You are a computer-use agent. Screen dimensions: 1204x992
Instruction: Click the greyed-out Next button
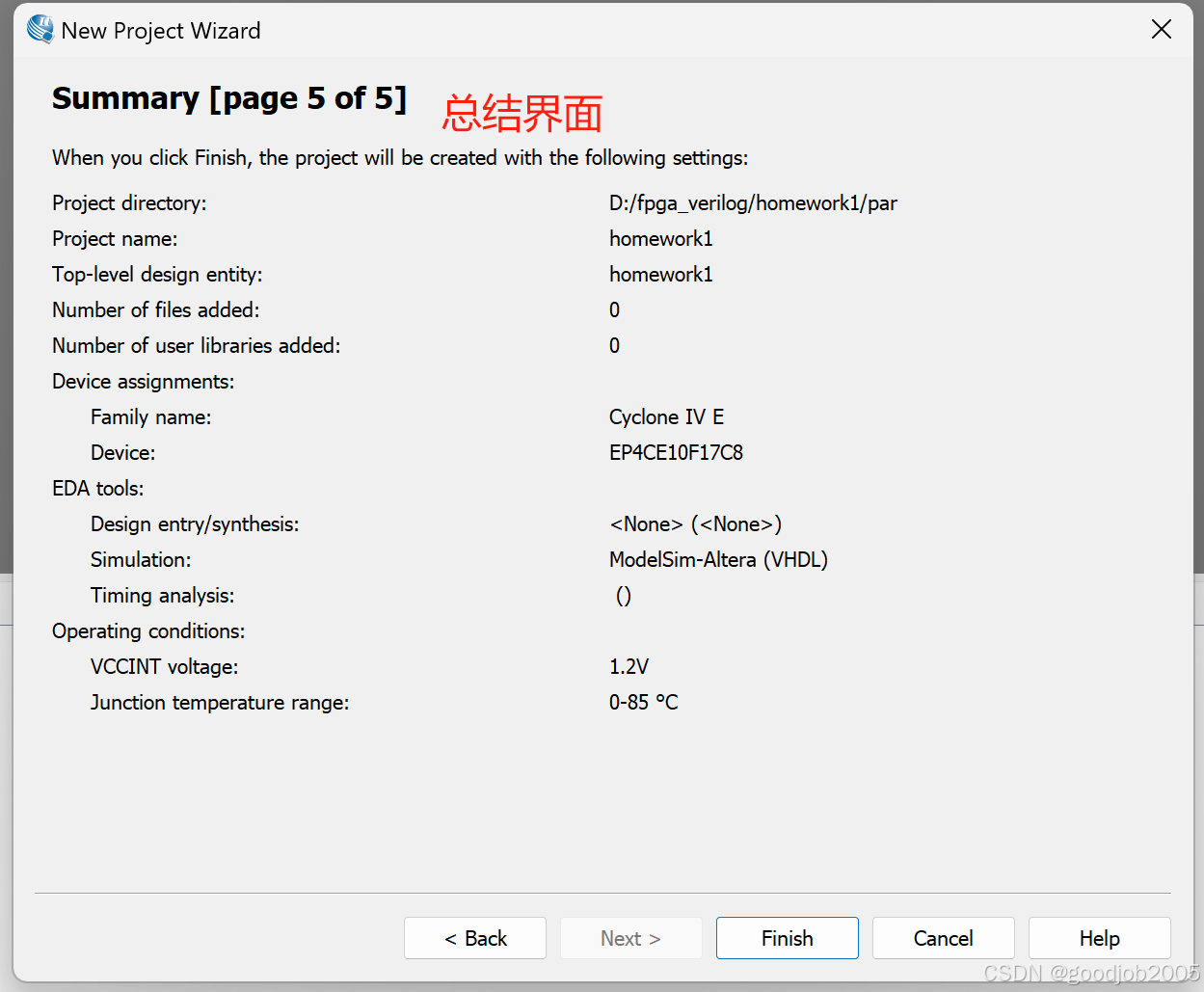(631, 938)
